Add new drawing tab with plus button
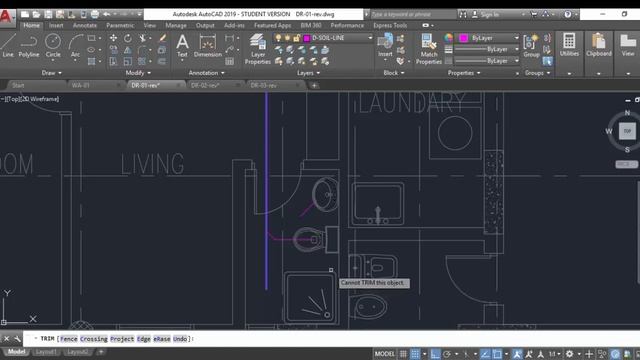 [x=314, y=85]
